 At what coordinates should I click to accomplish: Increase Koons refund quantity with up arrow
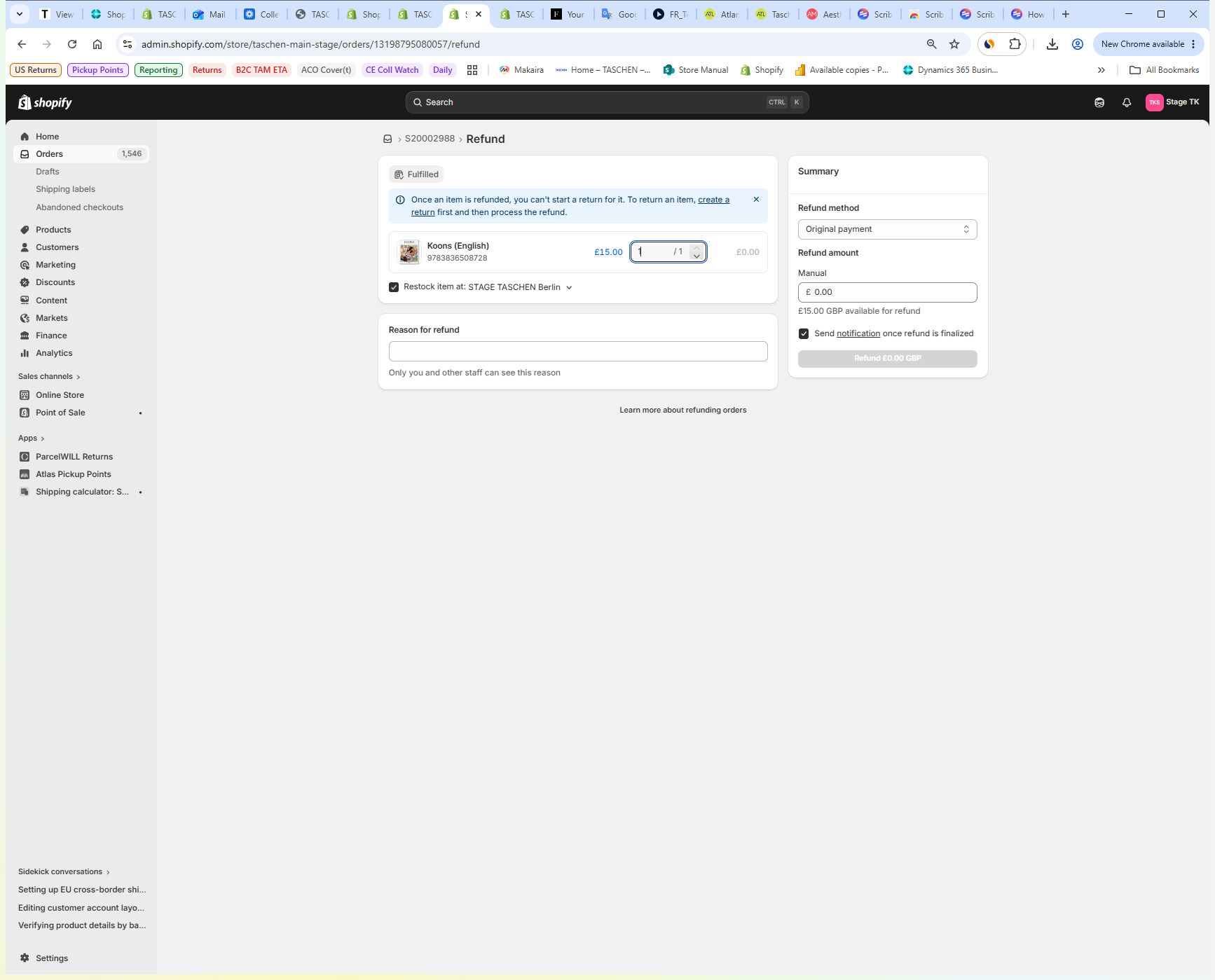coord(696,248)
